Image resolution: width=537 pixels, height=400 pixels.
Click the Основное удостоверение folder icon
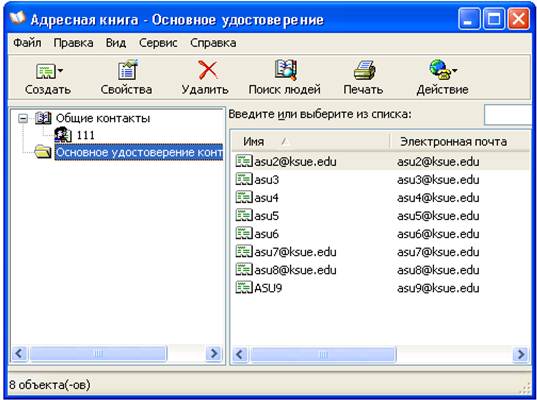click(43, 152)
